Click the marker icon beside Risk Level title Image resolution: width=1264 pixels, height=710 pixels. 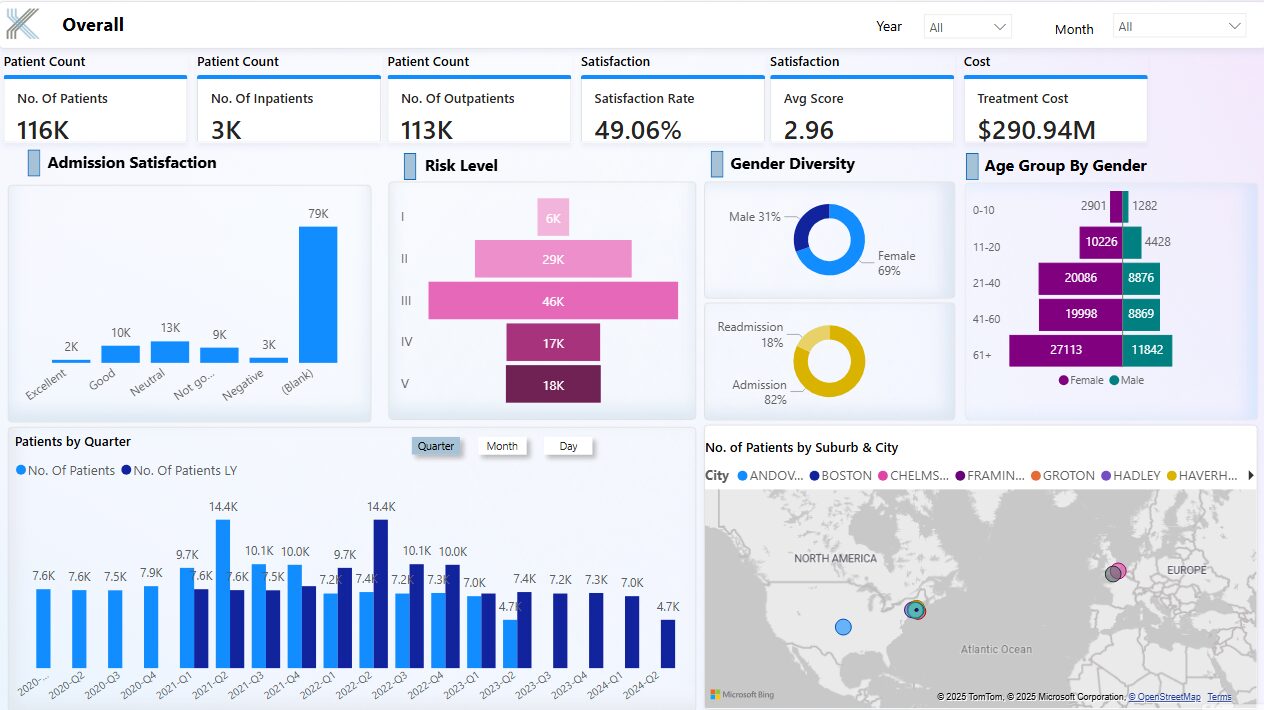410,166
